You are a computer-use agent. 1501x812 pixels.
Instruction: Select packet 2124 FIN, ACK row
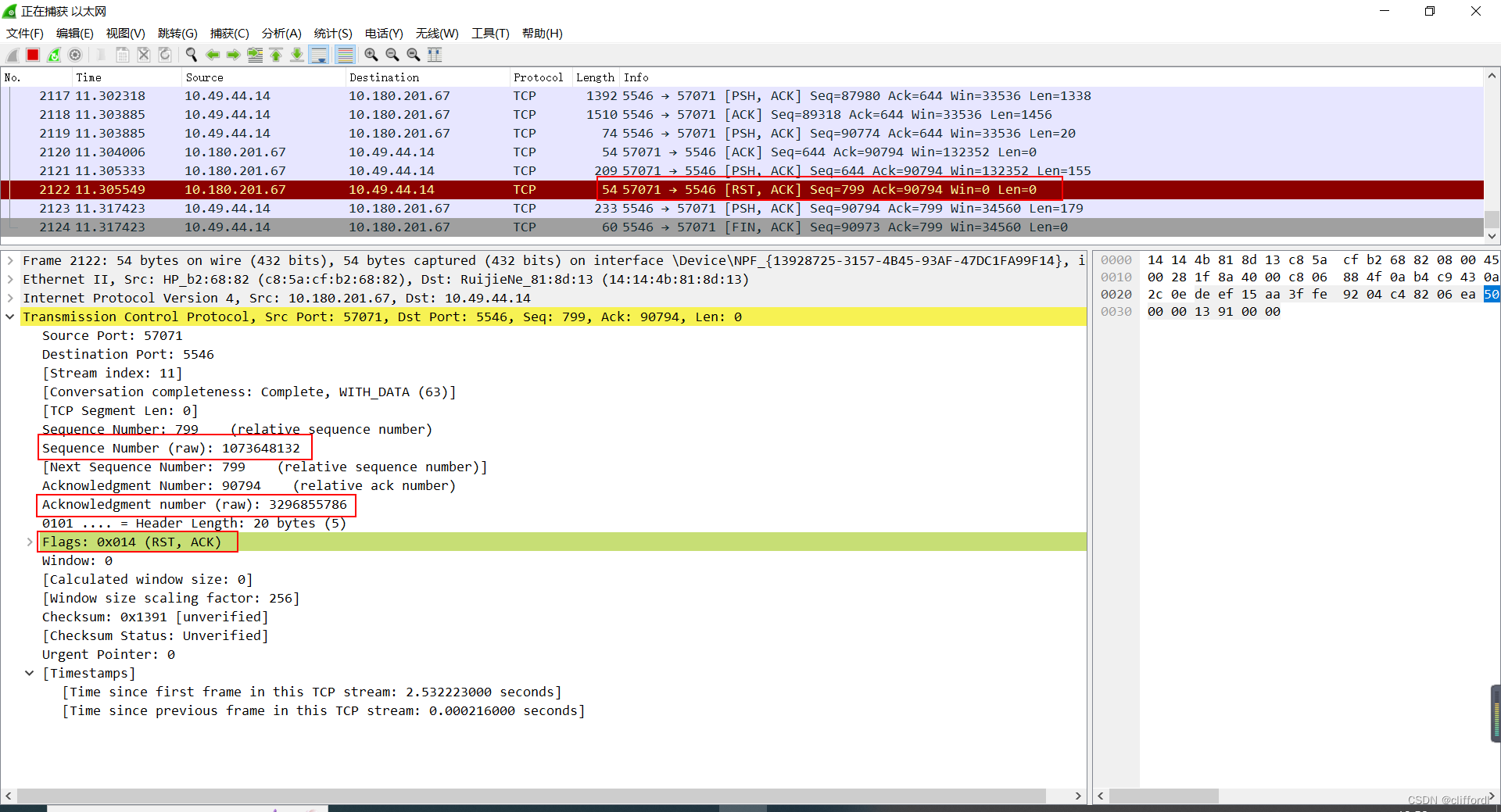[x=742, y=227]
